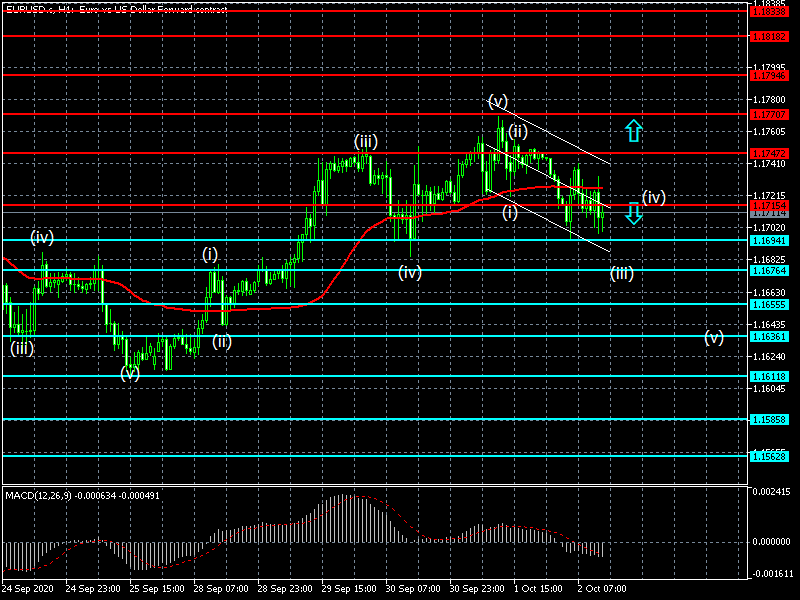Click the 24 Sep 2020 date label
Image resolution: width=800 pixels, height=600 pixels.
28,589
